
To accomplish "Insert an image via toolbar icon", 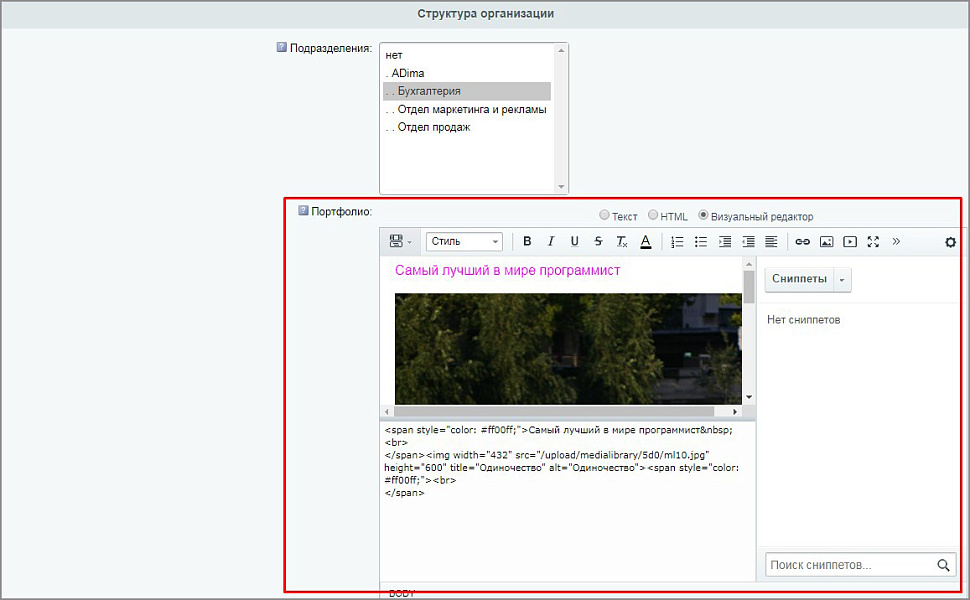I will click(x=825, y=241).
